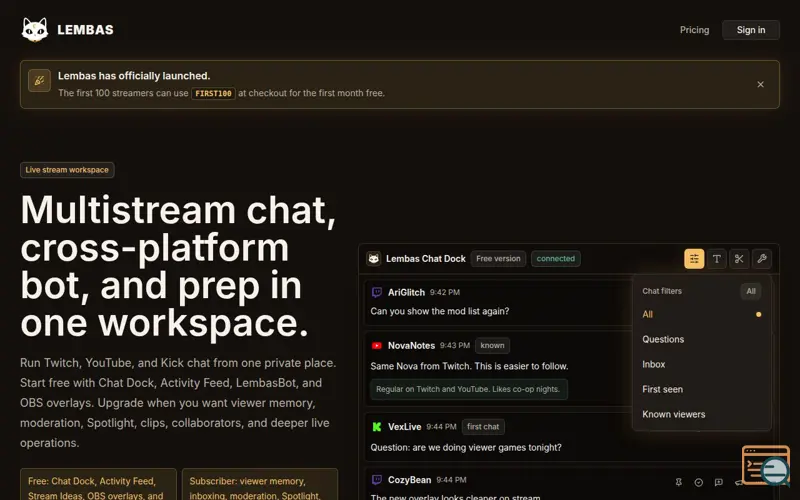Click the Chat filters heading
Image resolution: width=800 pixels, height=500 pixels.
pyautogui.click(x=662, y=291)
